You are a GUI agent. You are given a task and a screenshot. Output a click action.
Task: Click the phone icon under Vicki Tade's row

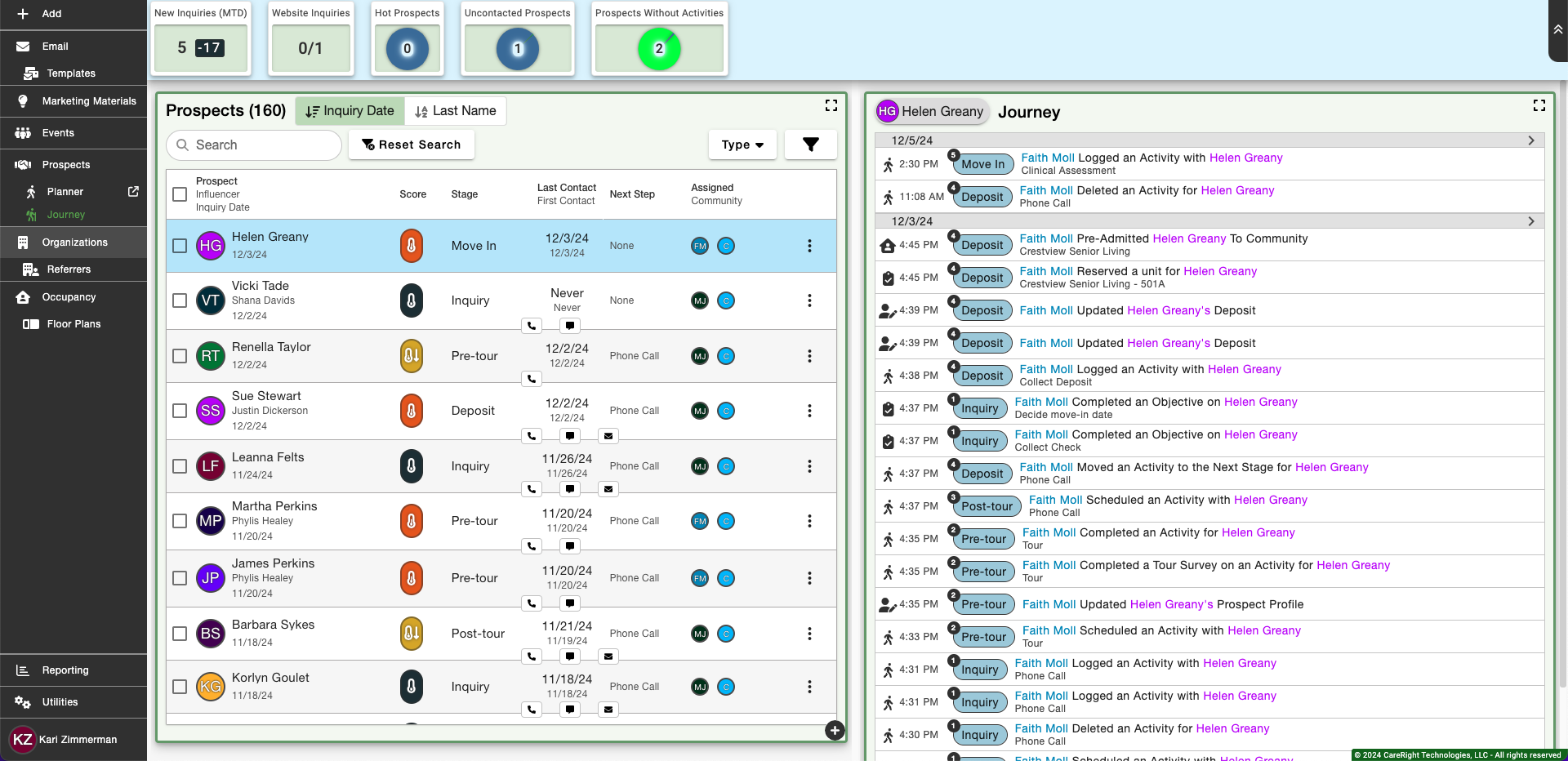point(532,326)
